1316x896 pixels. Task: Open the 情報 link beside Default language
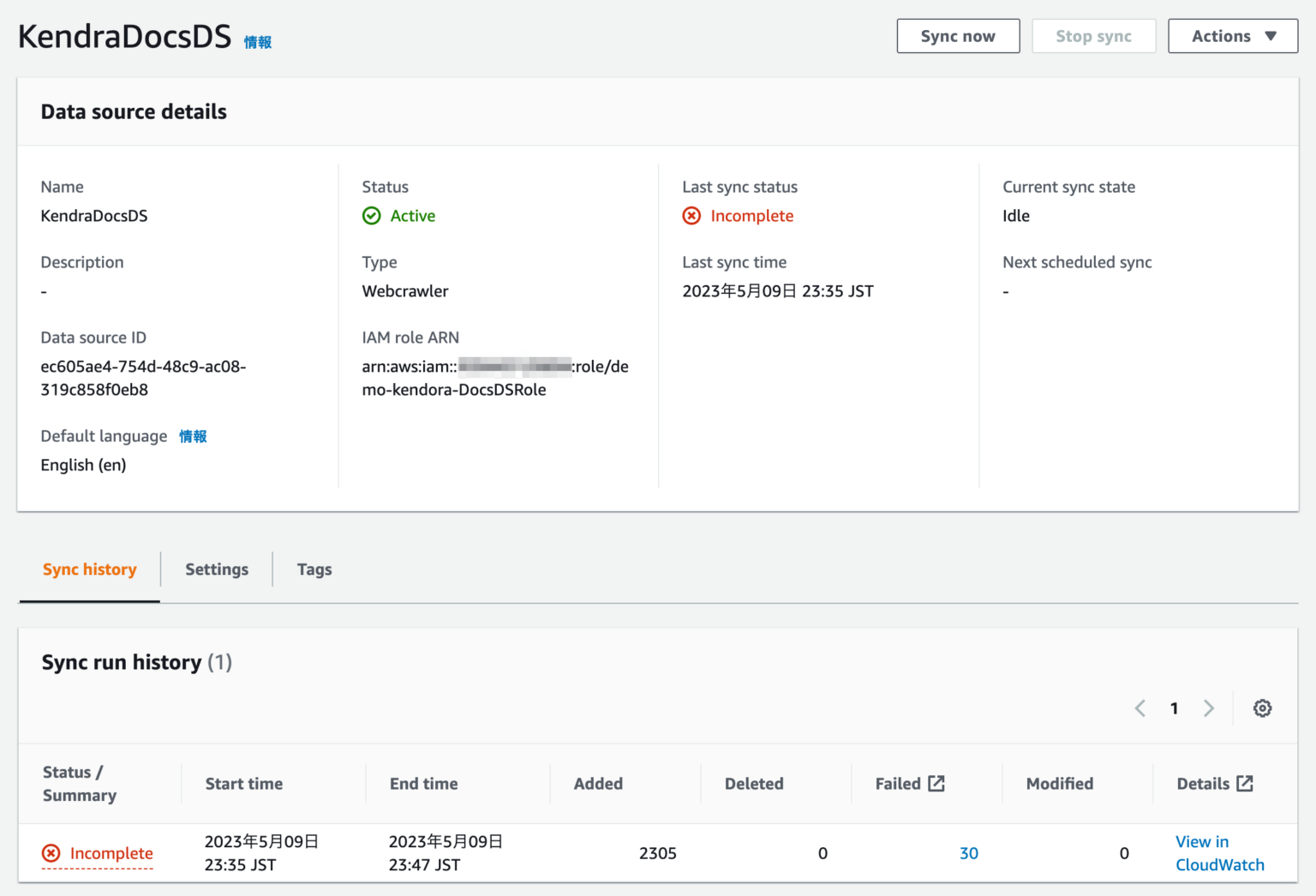coord(193,436)
